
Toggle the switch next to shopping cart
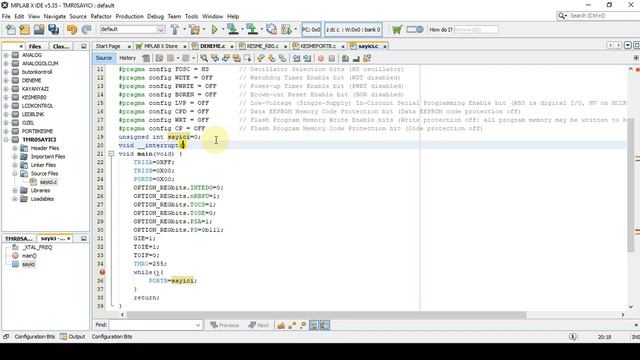415,29
